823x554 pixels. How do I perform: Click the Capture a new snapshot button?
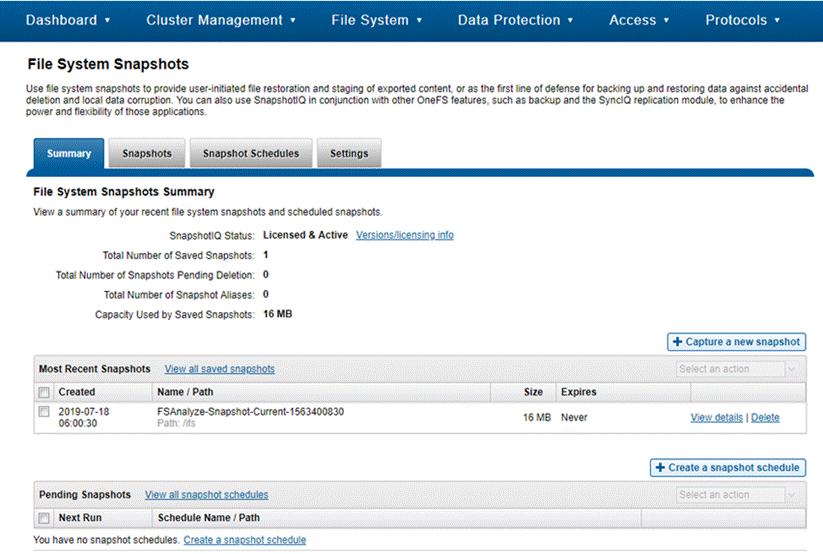point(736,342)
